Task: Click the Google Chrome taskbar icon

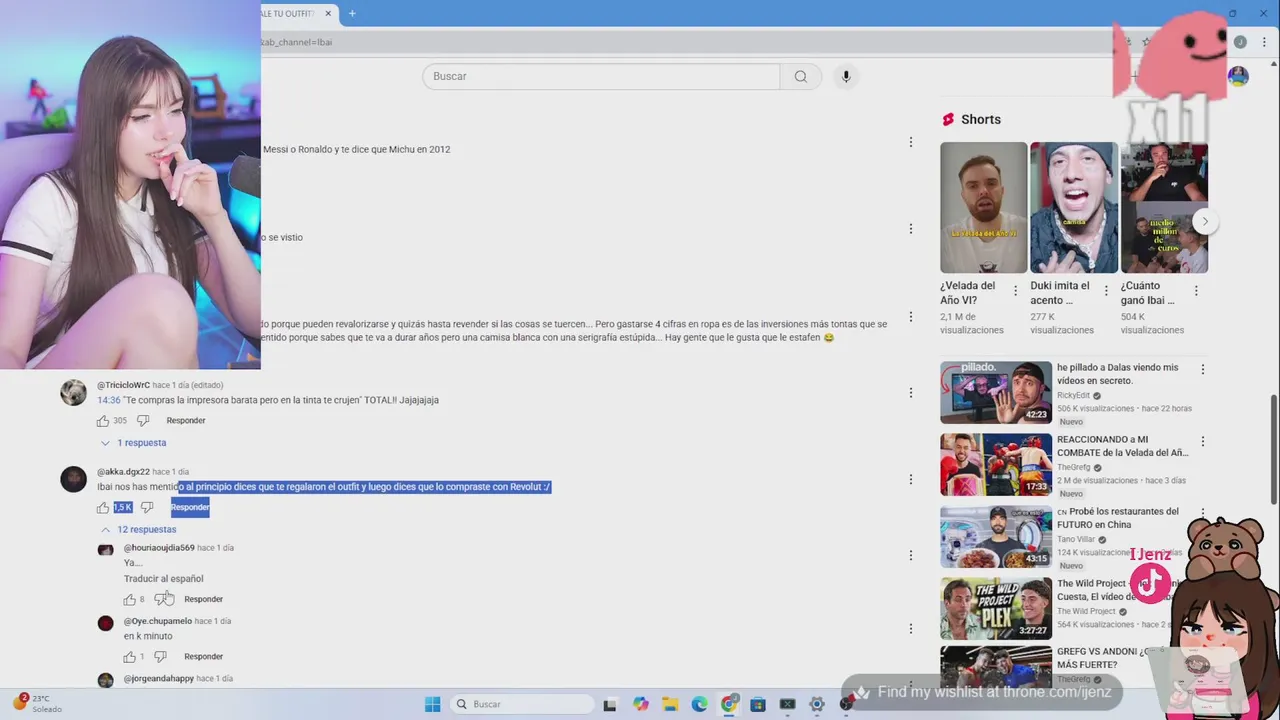Action: tap(729, 704)
